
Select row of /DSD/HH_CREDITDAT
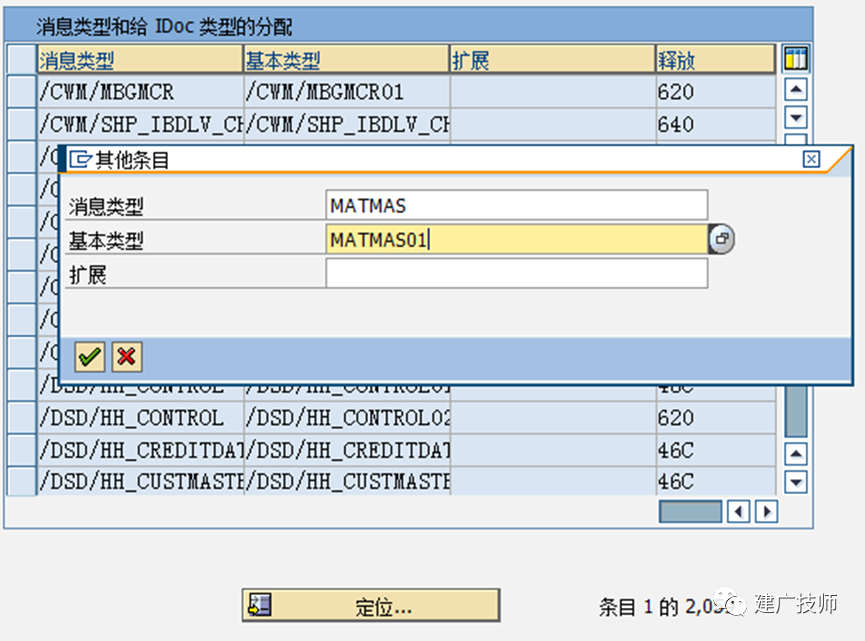[x=22, y=450]
